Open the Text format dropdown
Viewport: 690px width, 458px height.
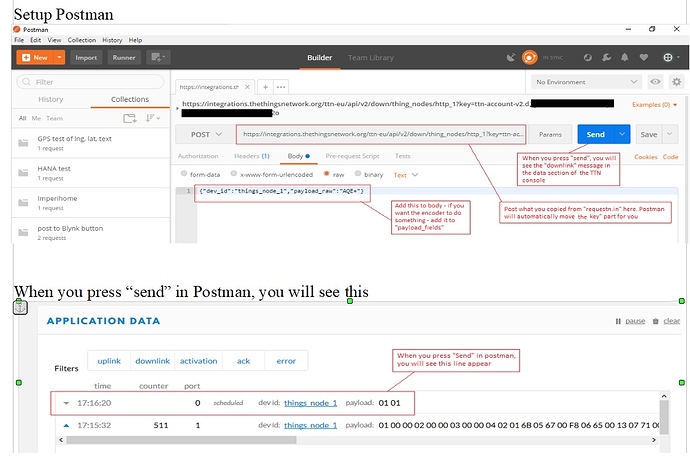[405, 175]
